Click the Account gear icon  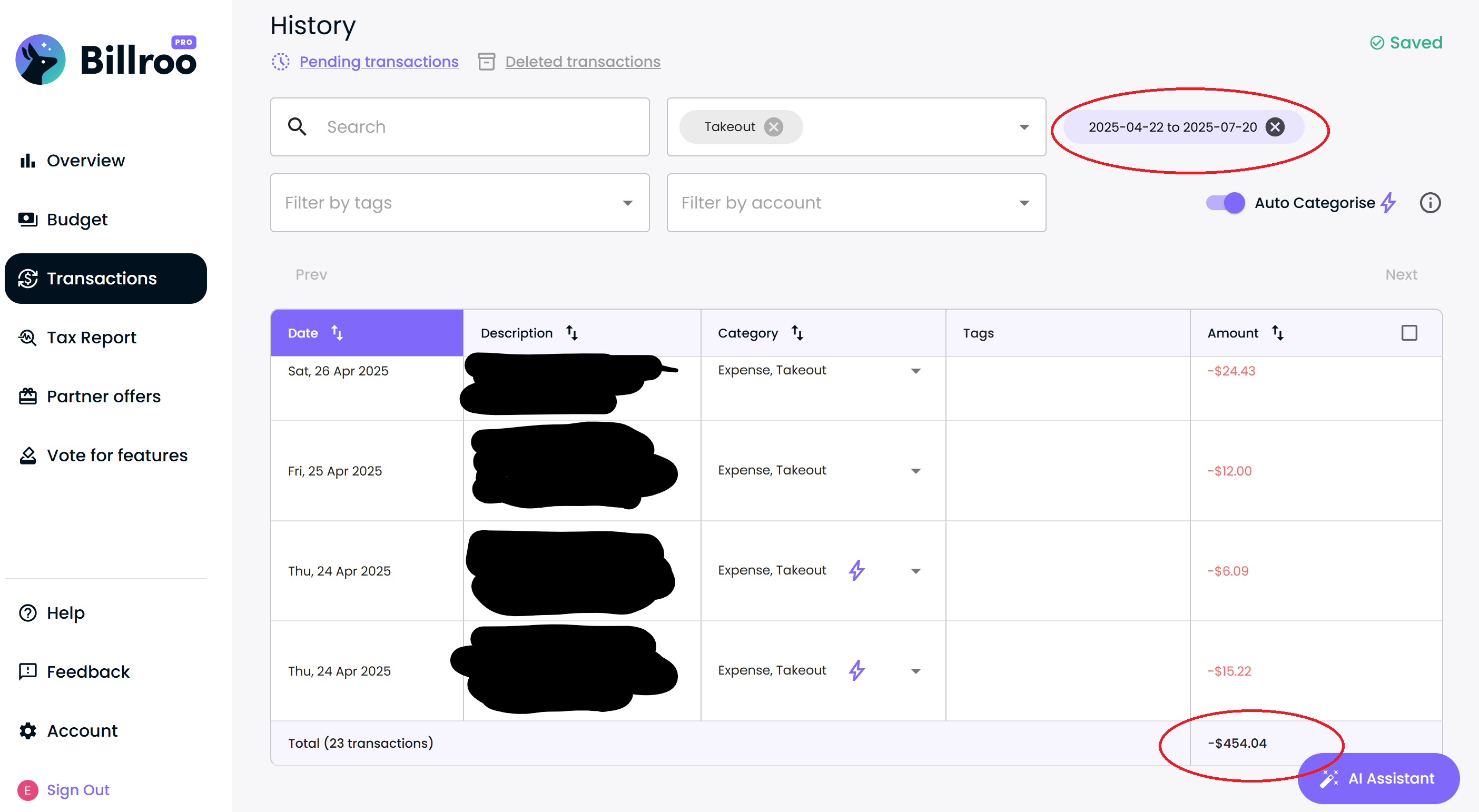click(27, 730)
